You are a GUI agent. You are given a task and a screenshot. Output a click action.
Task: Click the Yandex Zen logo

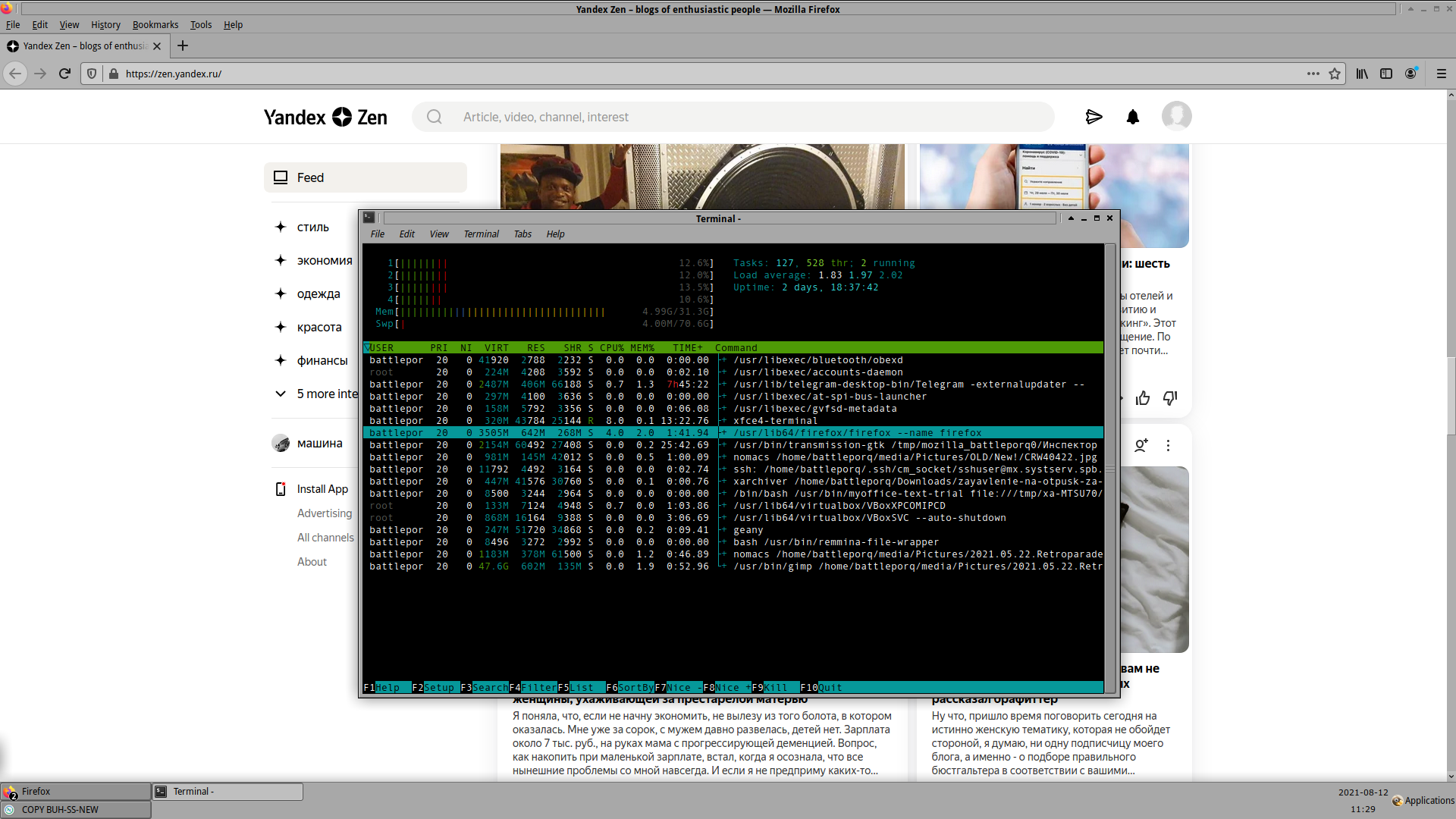point(325,117)
